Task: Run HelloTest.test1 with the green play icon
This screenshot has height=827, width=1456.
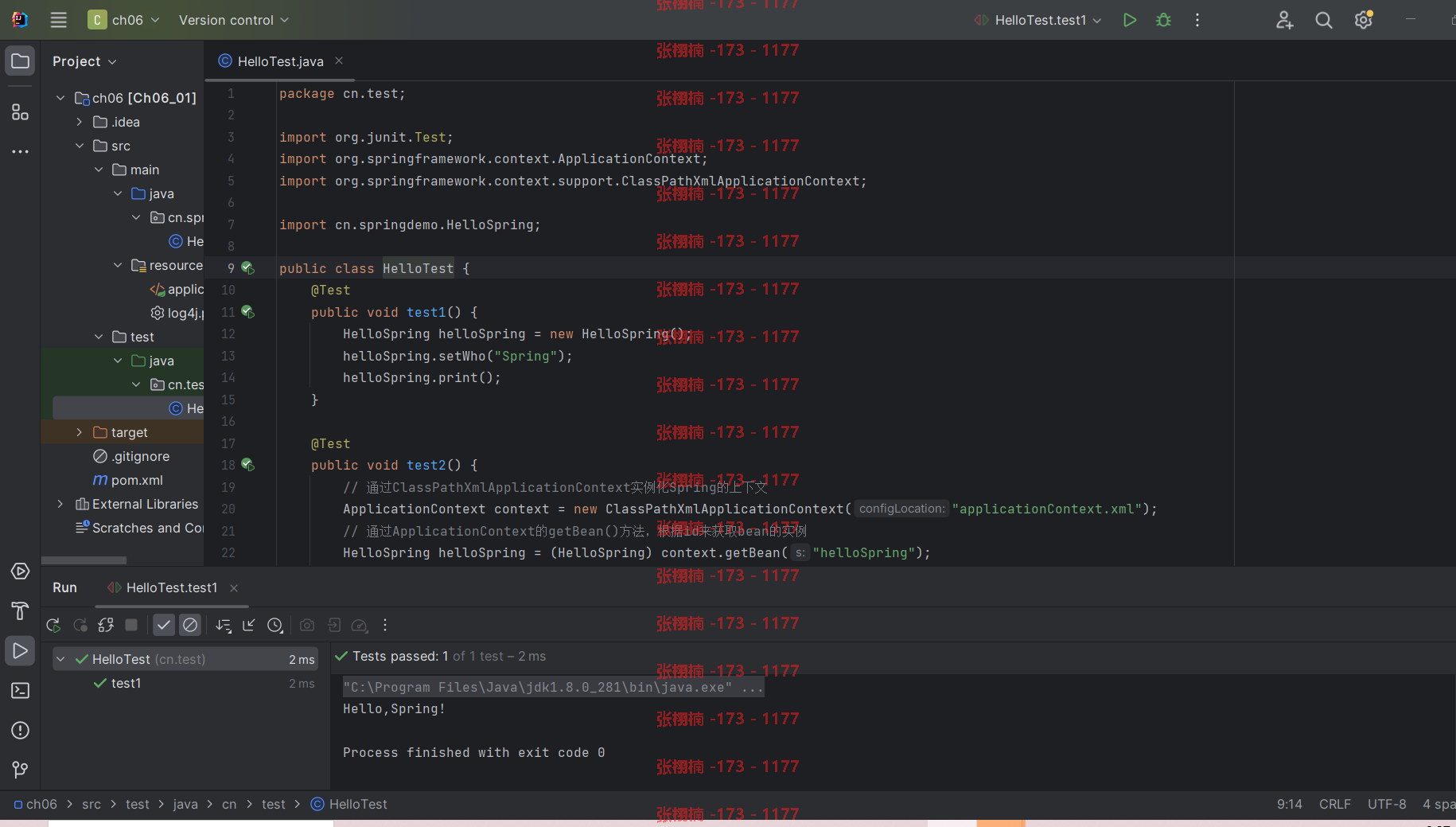Action: 1129,20
